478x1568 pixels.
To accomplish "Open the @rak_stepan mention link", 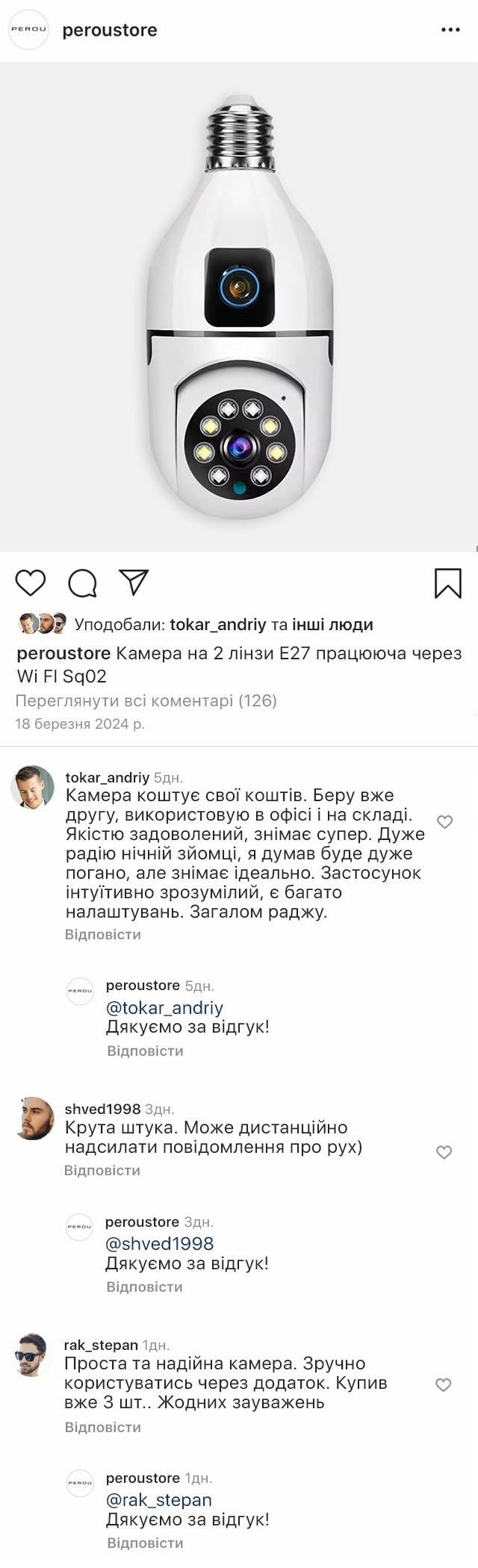I will [x=159, y=1500].
